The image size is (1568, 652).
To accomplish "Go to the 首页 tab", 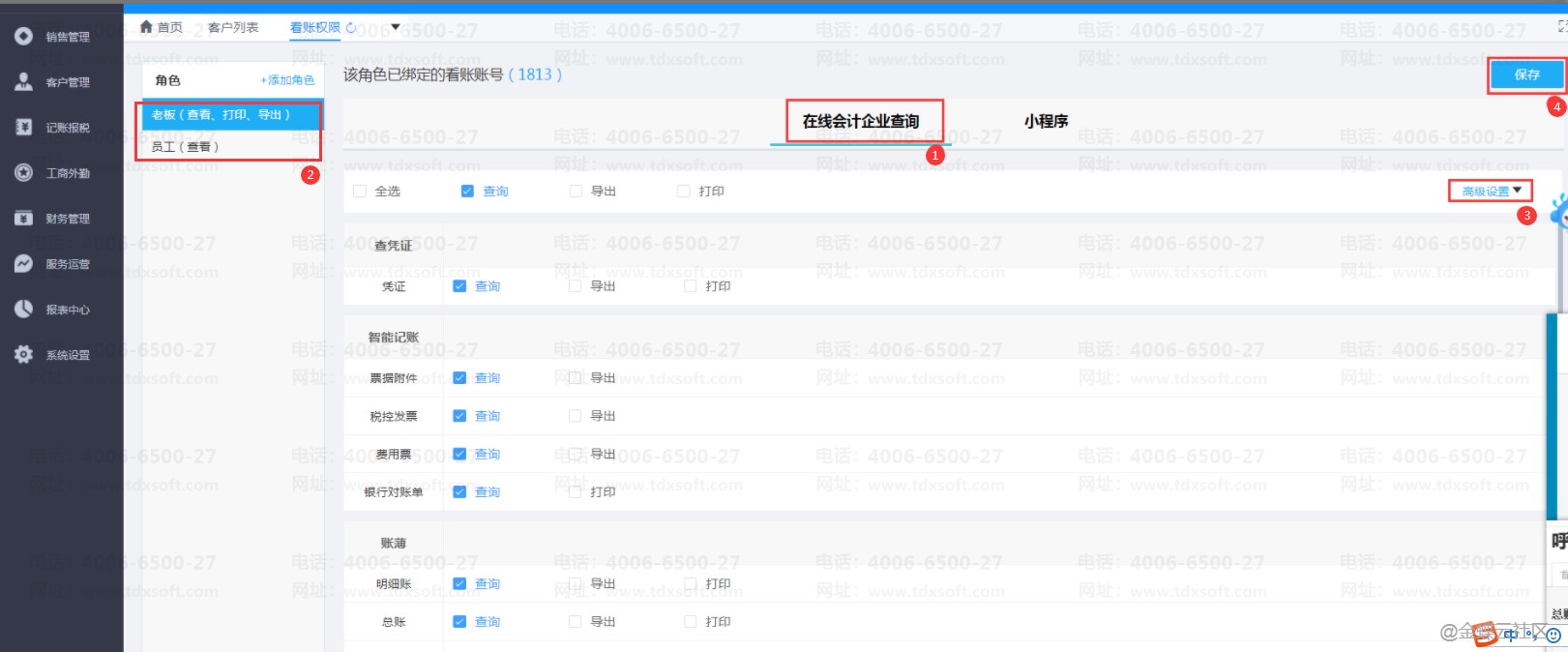I will pyautogui.click(x=162, y=27).
